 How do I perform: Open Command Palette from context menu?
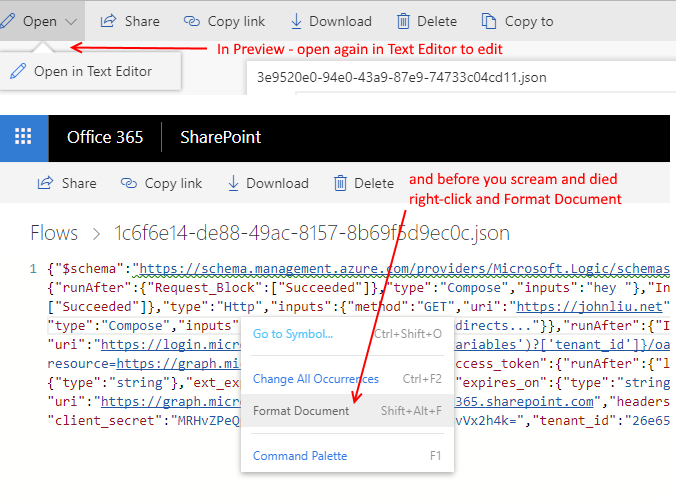(x=300, y=456)
